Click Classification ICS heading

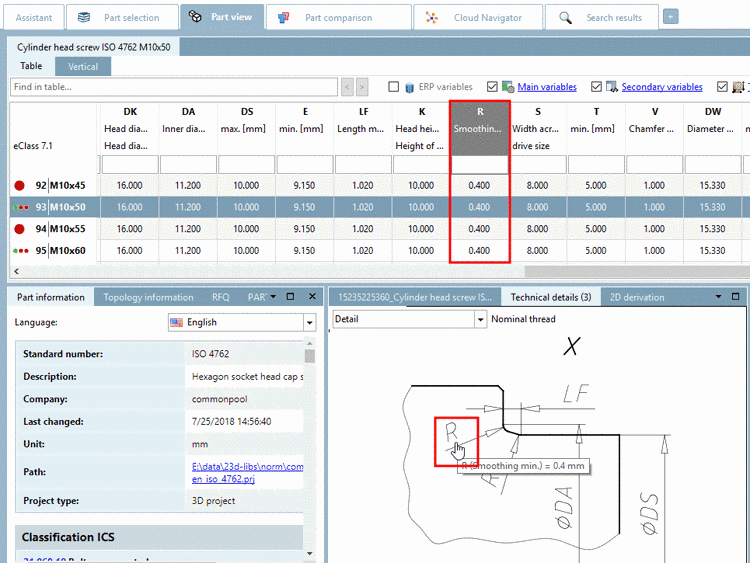(x=68, y=537)
